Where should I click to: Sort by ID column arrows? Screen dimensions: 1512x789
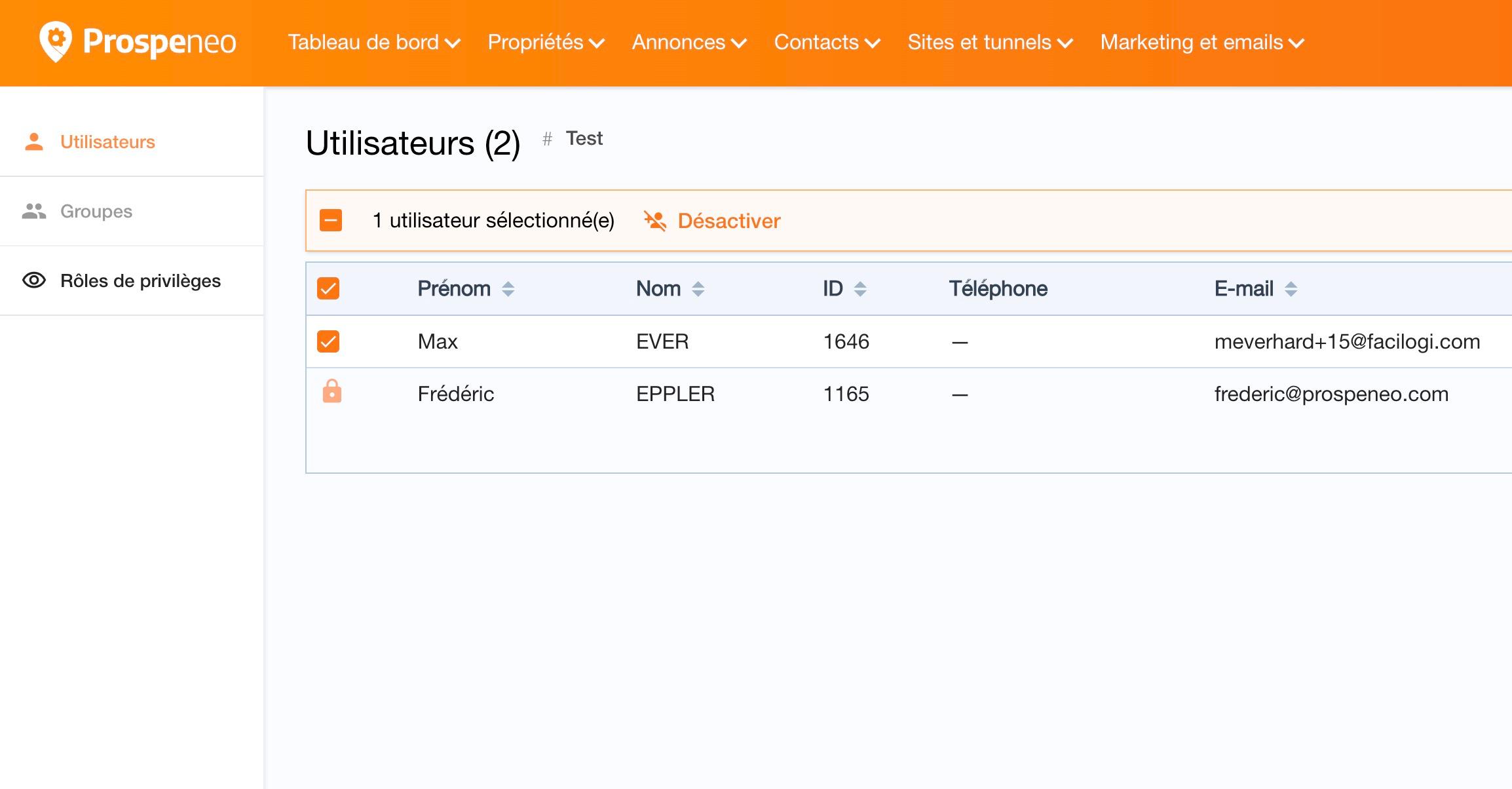click(860, 289)
